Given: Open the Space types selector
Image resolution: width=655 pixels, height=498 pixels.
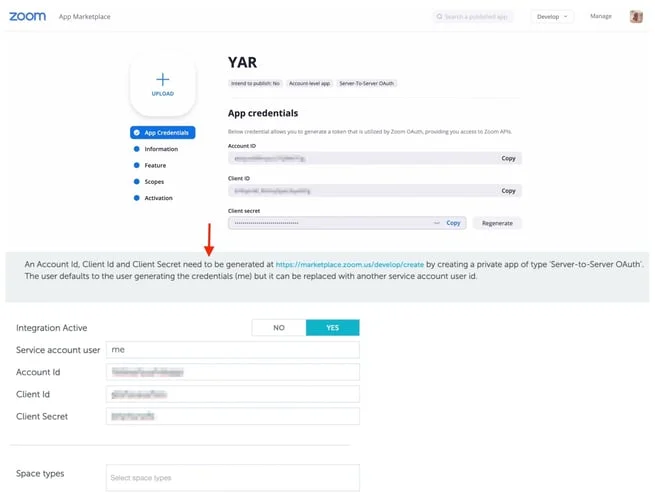Looking at the screenshot, I should click(232, 478).
